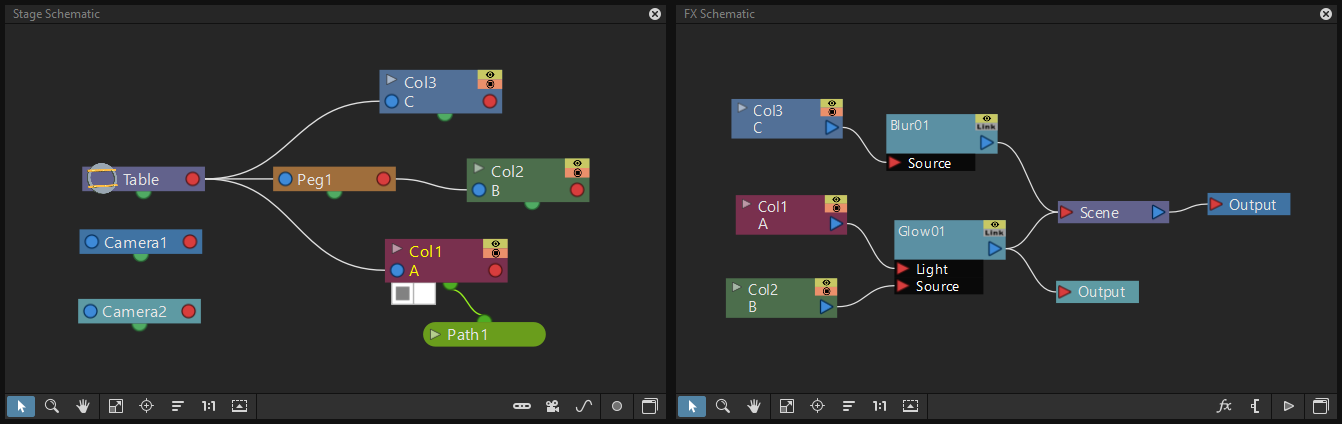
Task: Choose Selection mode in Stage Schematic toolbar
Action: [x=21, y=406]
